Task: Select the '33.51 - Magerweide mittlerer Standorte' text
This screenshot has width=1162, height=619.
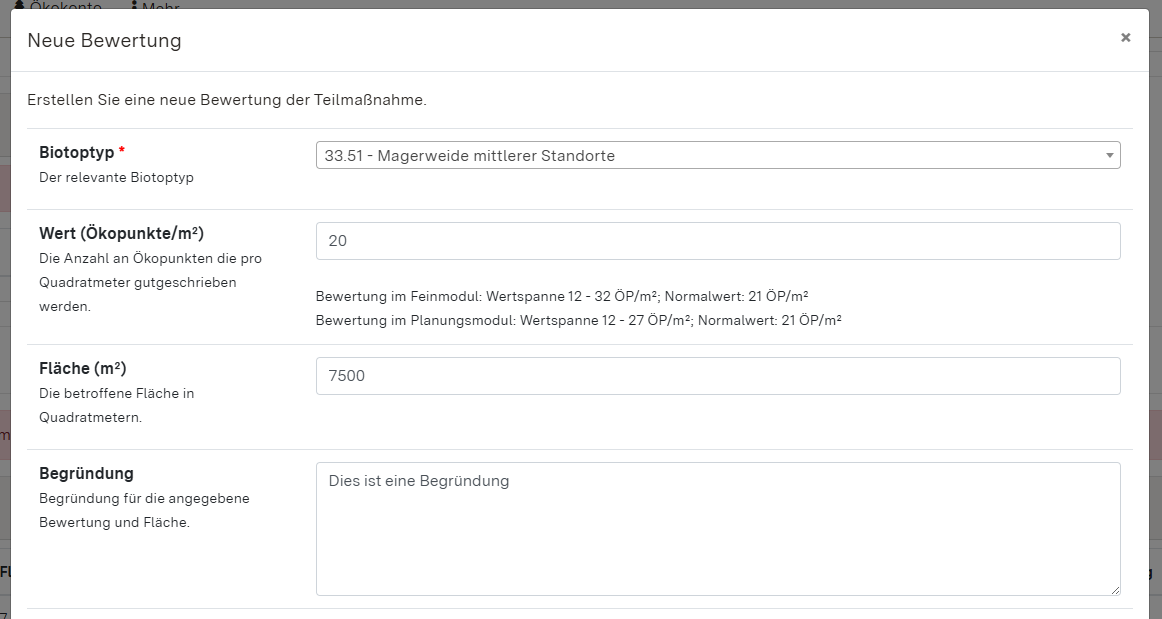Action: [470, 156]
